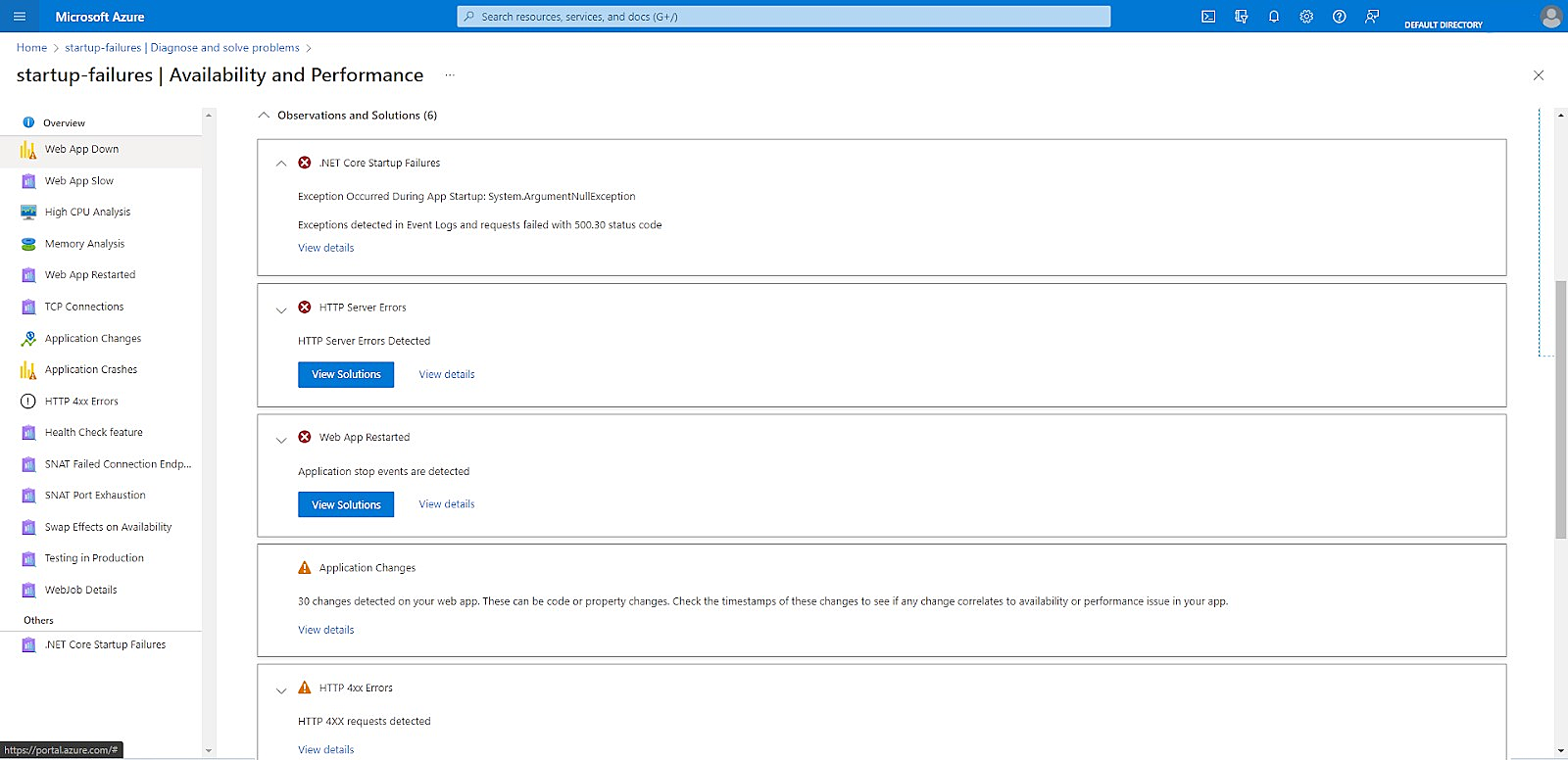The width and height of the screenshot is (1568, 760).
Task: Select Web App Slow in sidebar
Action: [78, 181]
